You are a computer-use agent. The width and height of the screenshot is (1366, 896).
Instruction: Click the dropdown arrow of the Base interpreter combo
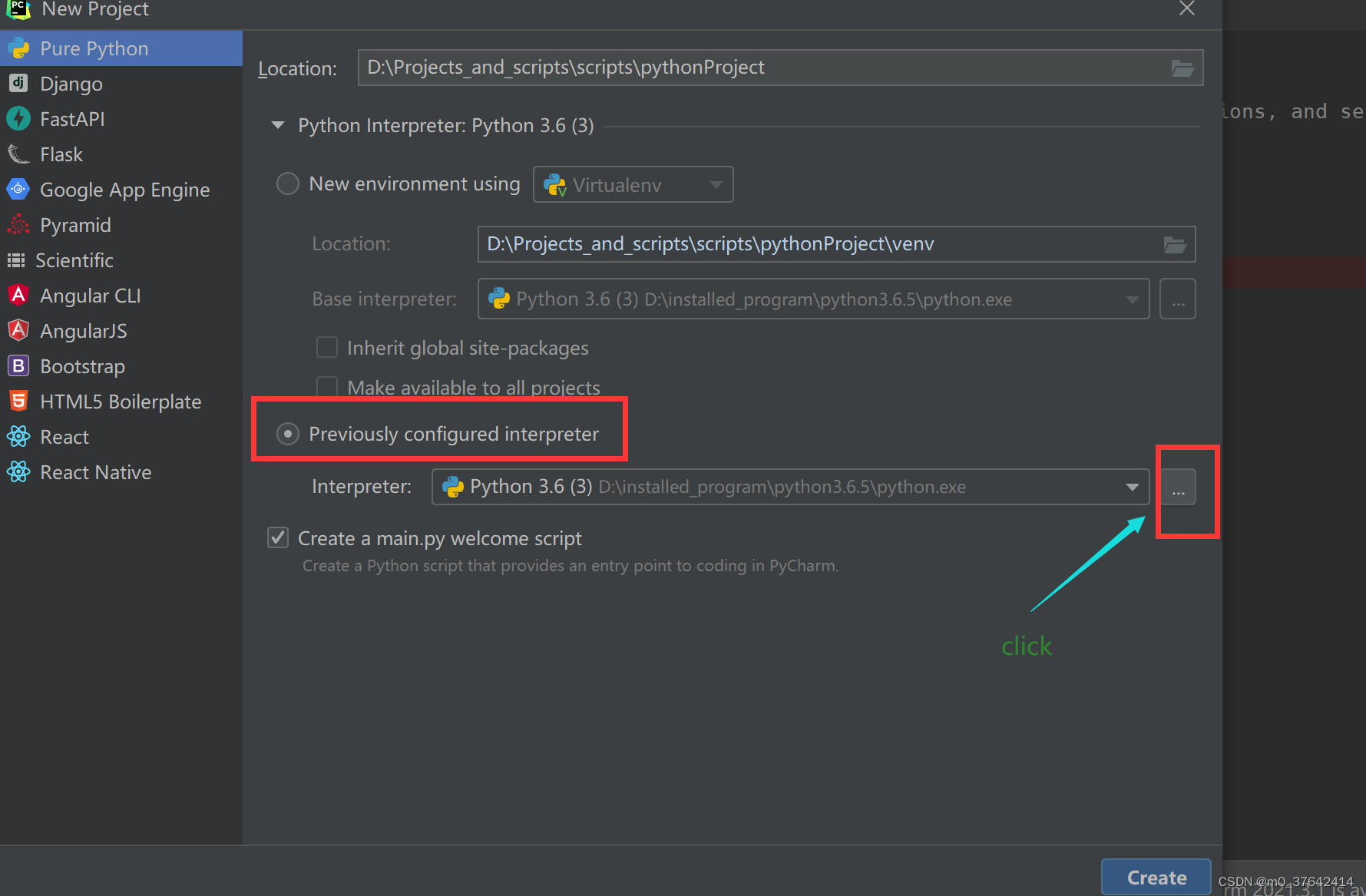point(1132,299)
